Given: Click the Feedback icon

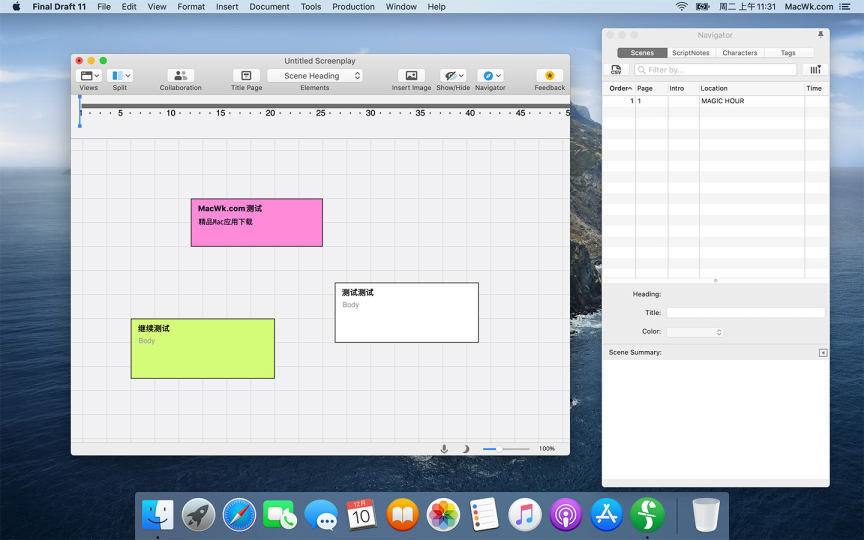Looking at the screenshot, I should (549, 75).
